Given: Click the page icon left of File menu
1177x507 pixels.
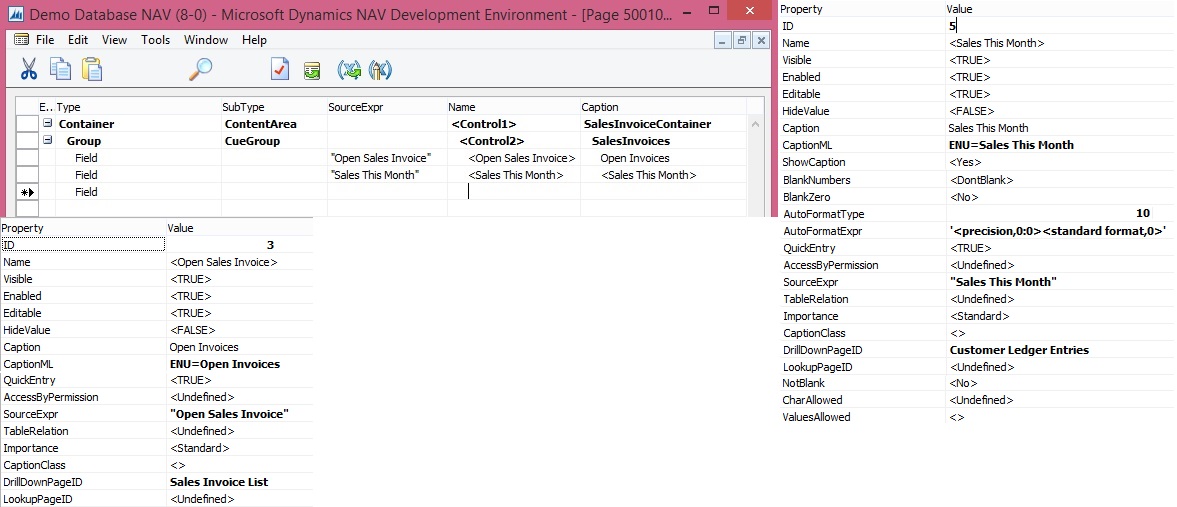Looking at the screenshot, I should click(21, 40).
